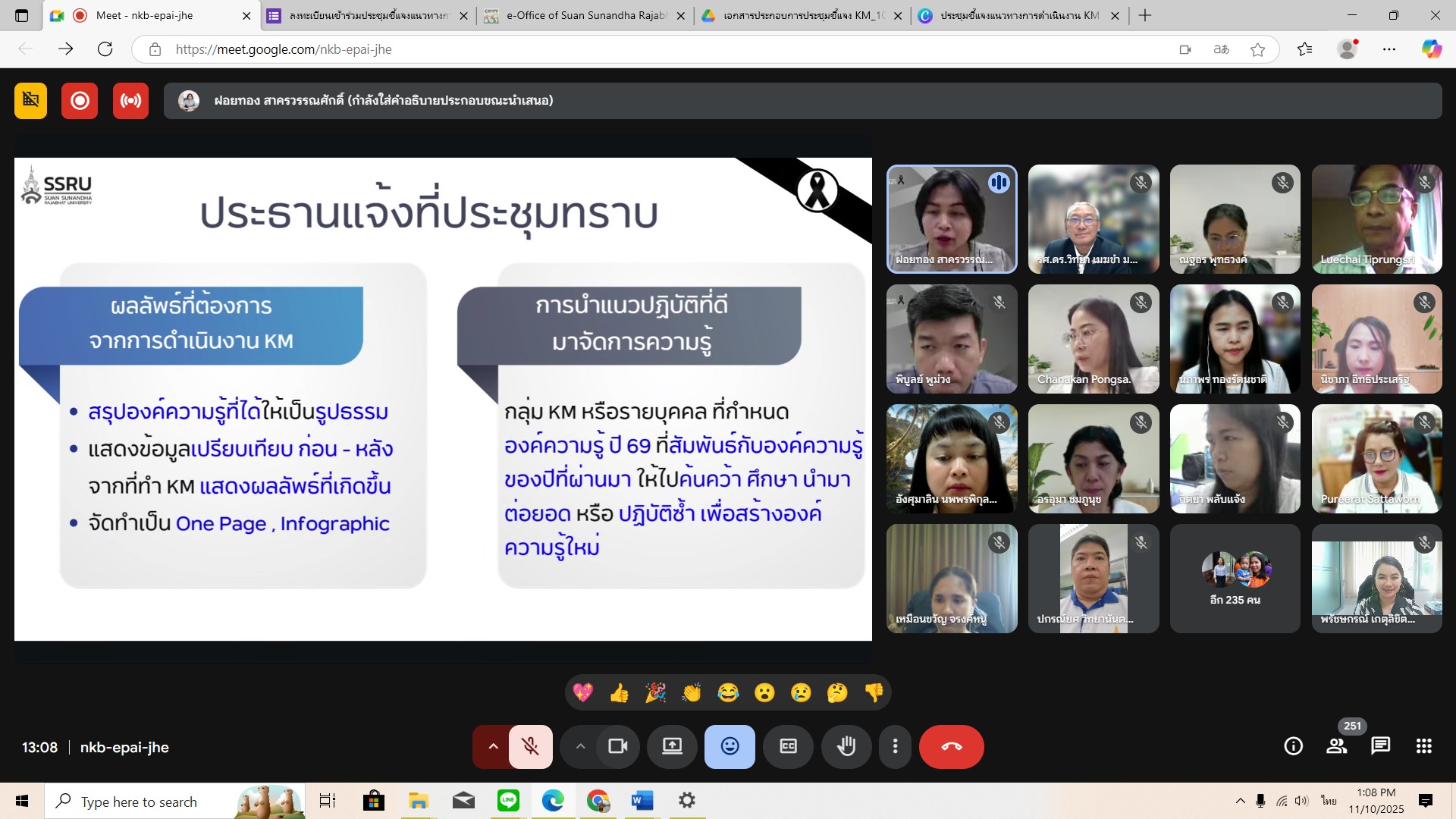The height and width of the screenshot is (819, 1456).
Task: Toggle the muted microphone button
Action: pos(530,747)
